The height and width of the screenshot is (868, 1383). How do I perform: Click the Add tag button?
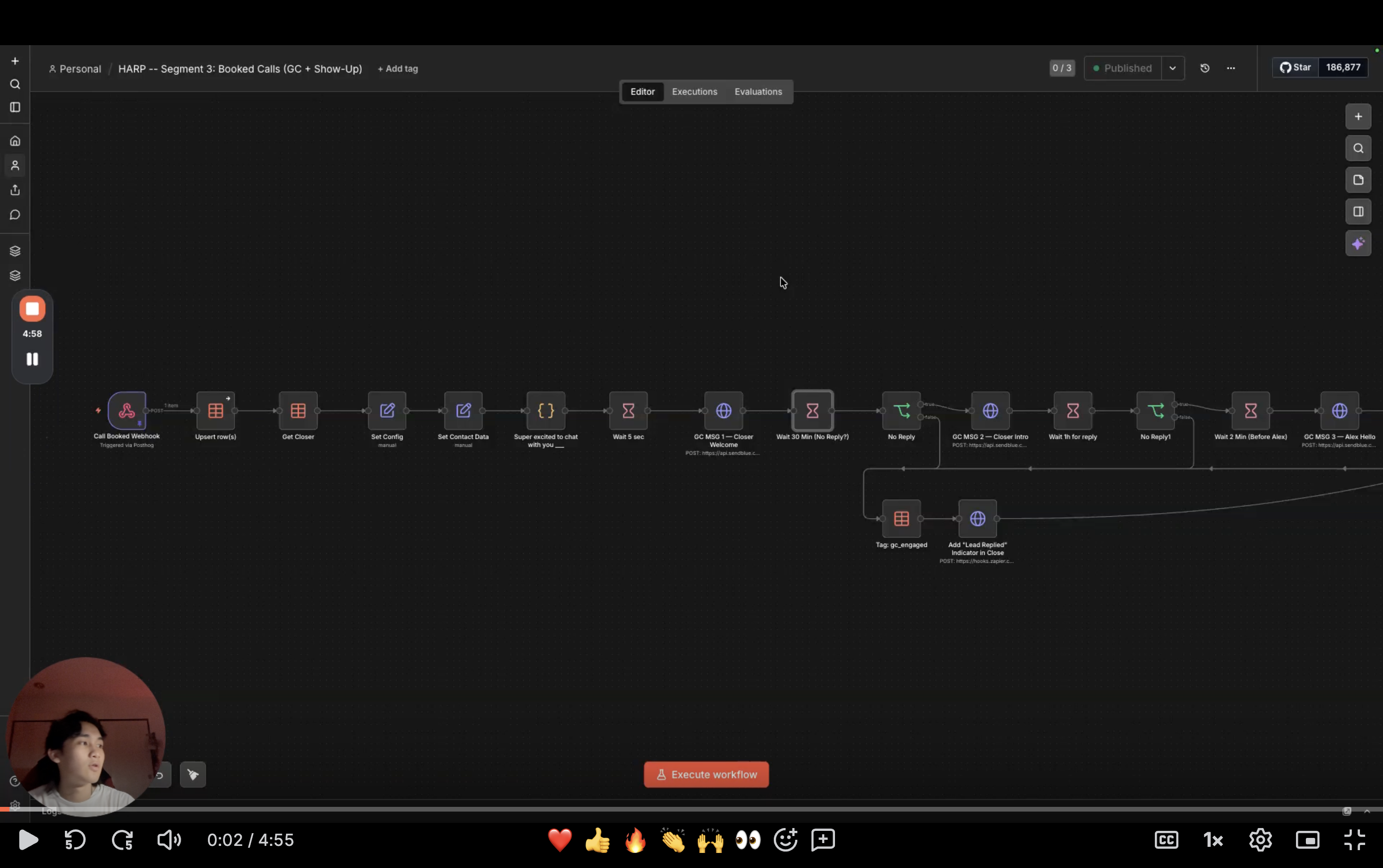pyautogui.click(x=397, y=69)
